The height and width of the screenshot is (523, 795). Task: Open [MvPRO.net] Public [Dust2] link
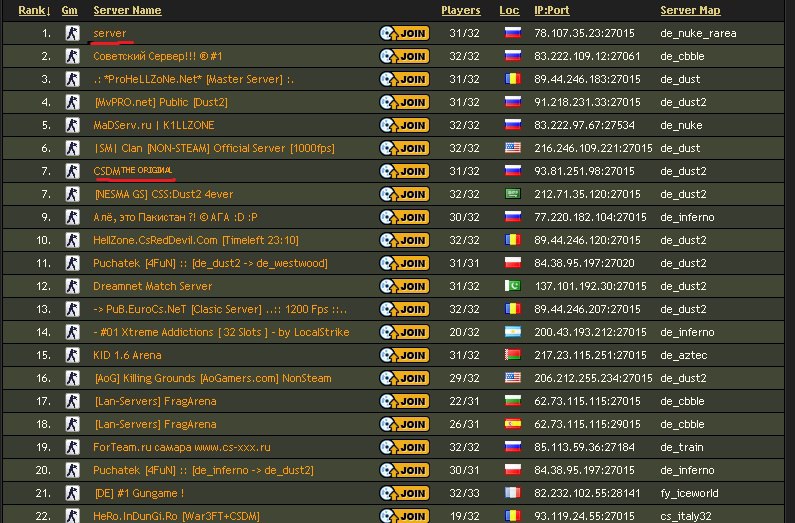coord(161,102)
